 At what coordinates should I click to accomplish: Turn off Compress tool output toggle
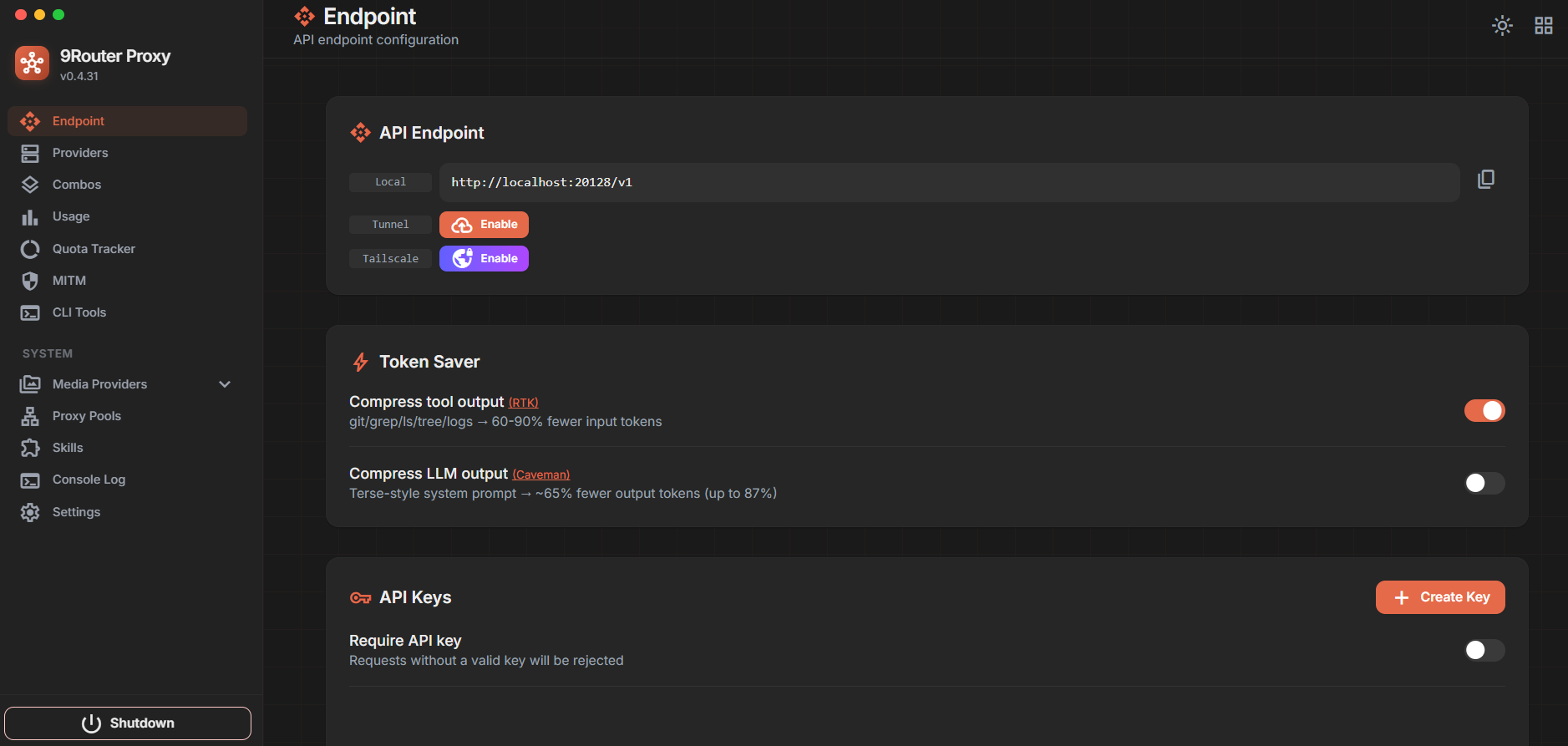tap(1484, 411)
